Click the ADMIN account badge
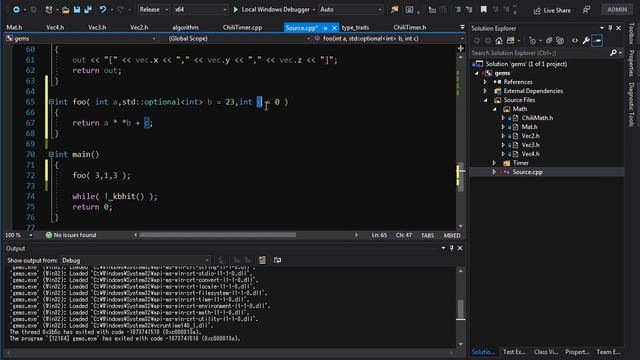 coord(617,9)
